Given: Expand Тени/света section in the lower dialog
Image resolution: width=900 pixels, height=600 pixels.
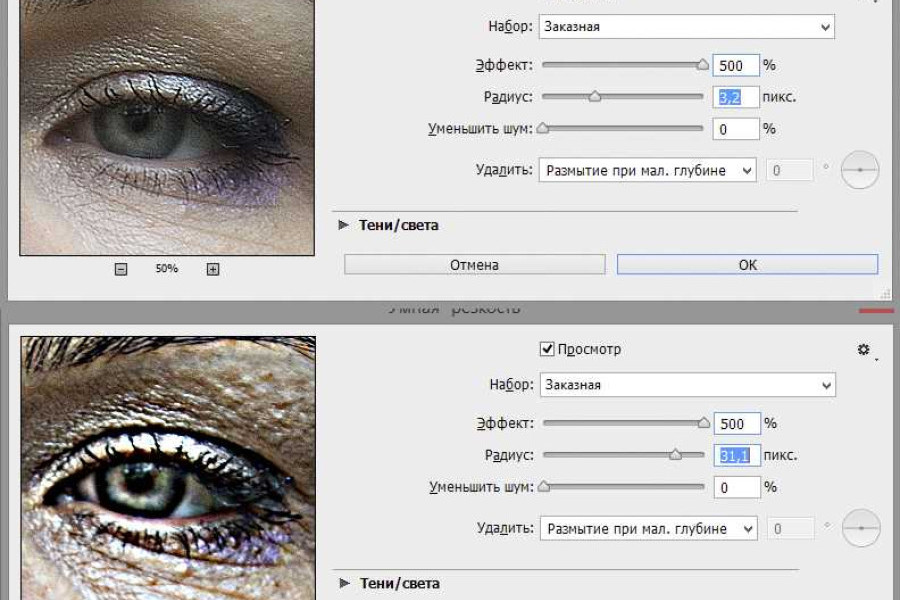Looking at the screenshot, I should 345,583.
